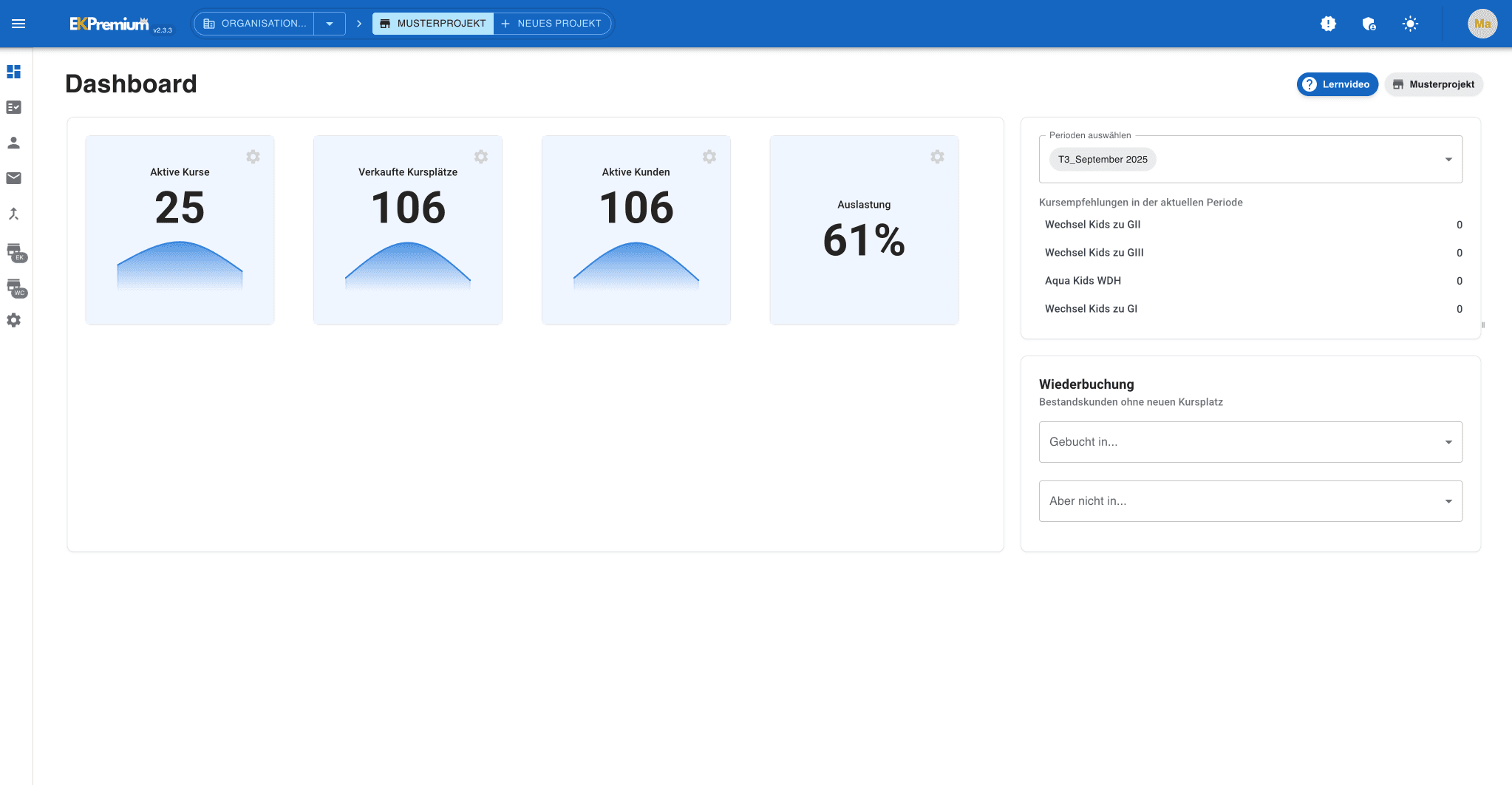Image resolution: width=1512 pixels, height=785 pixels.
Task: Open the storefront icon with WC badge
Action: pos(15,287)
